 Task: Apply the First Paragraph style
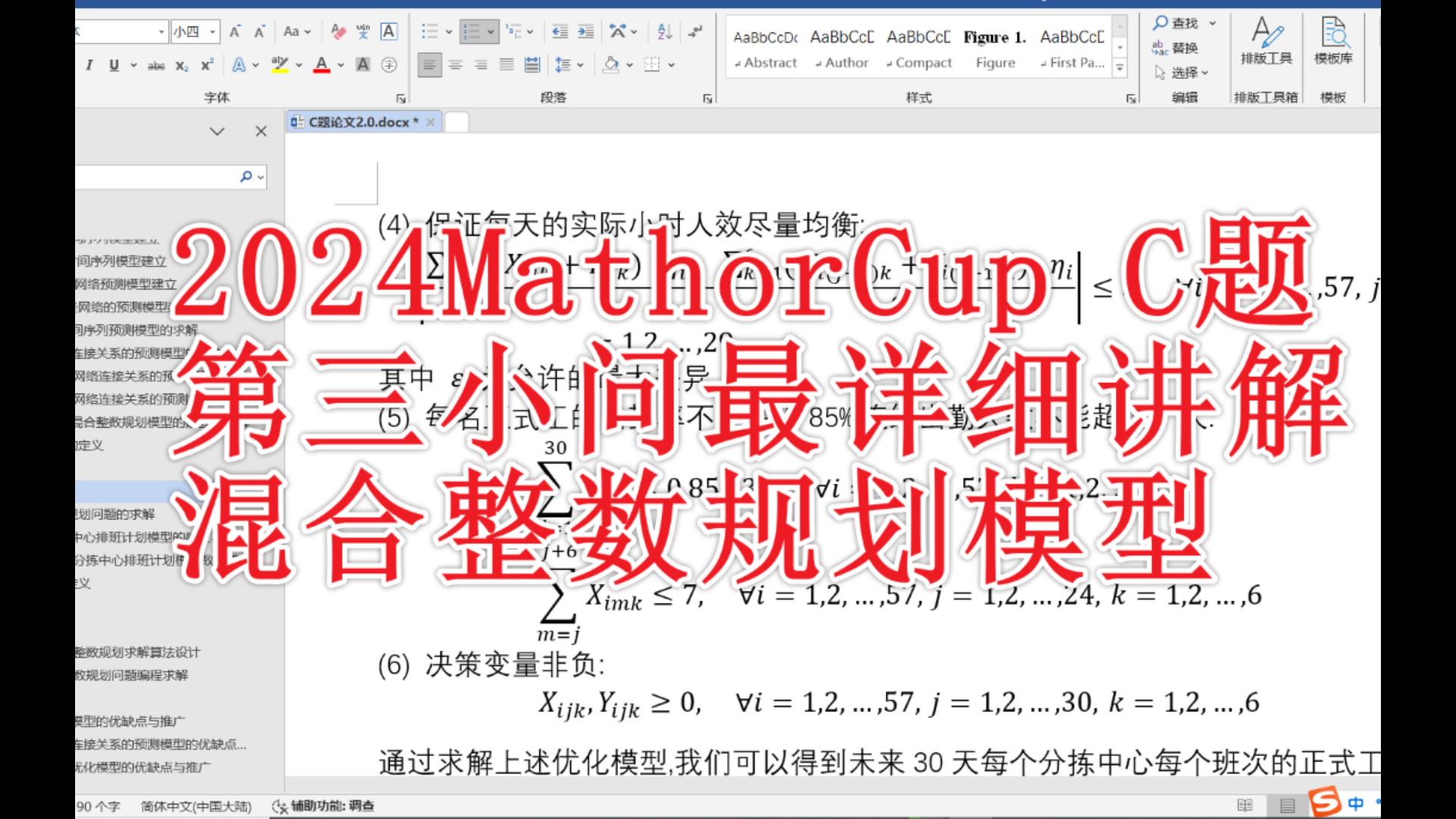tap(1072, 49)
